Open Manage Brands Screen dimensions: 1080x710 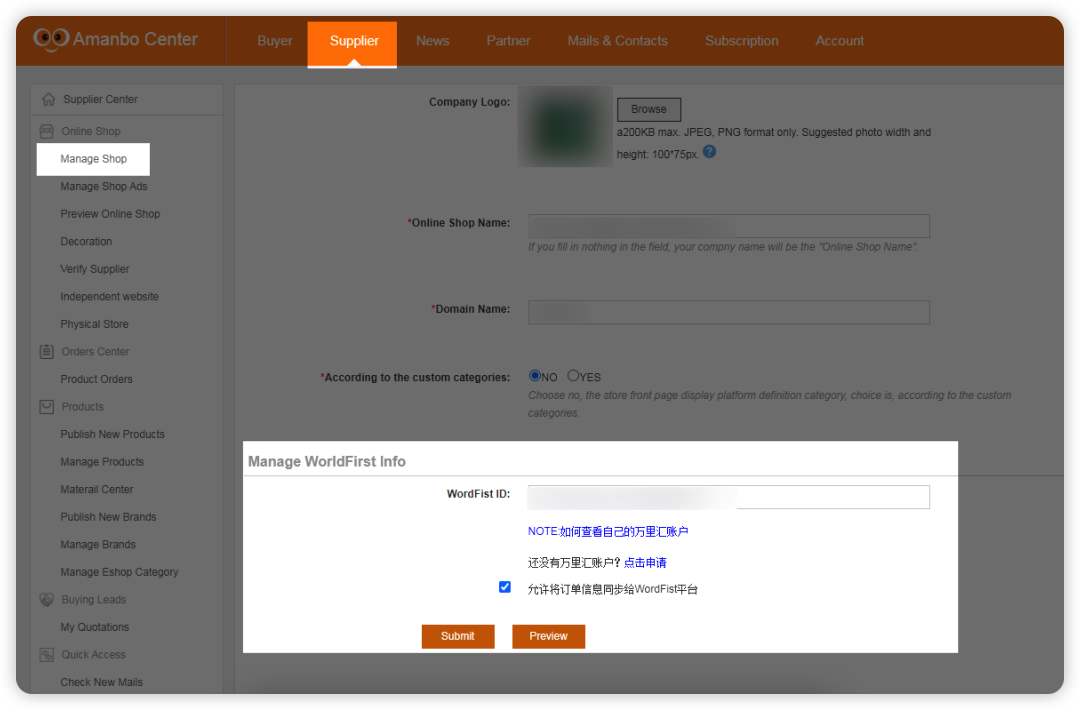(98, 545)
